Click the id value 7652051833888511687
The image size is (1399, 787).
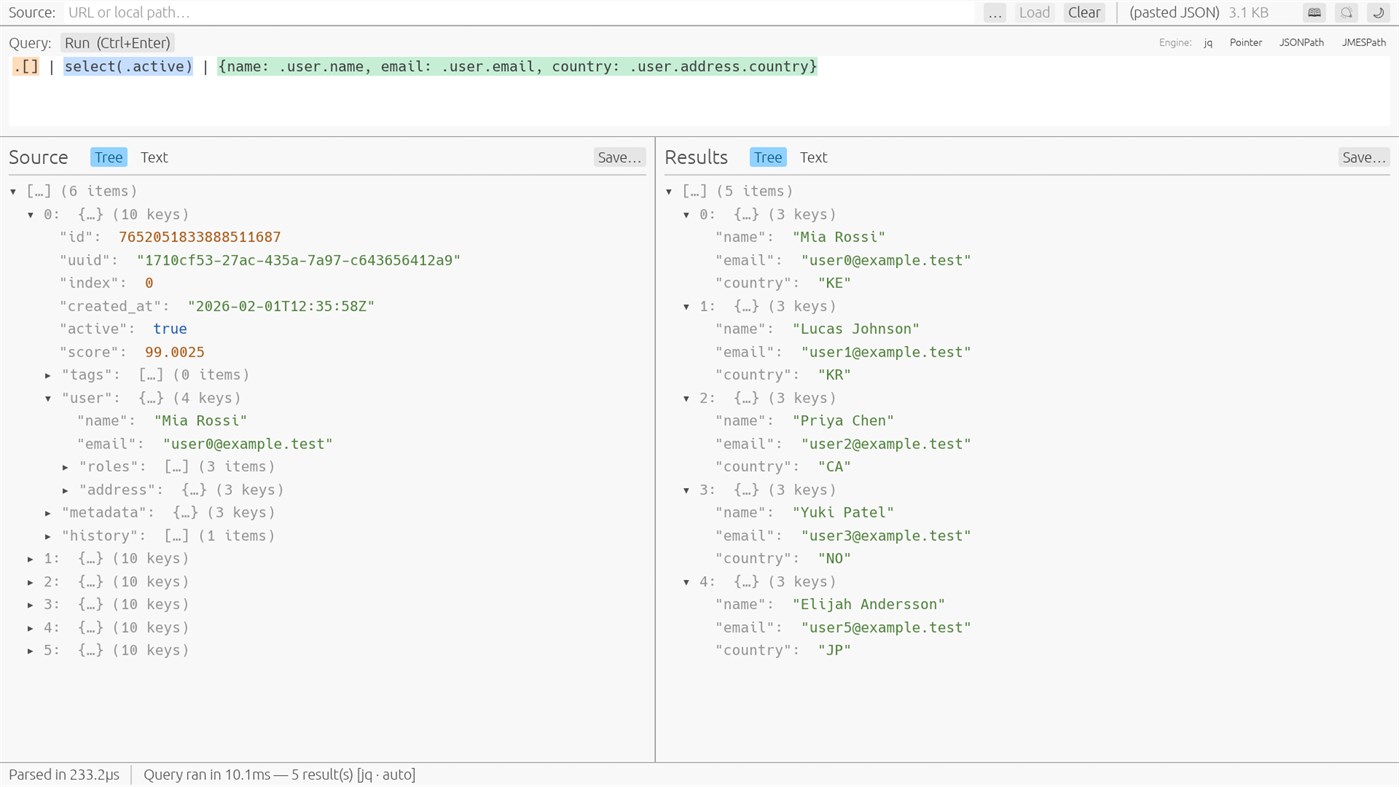[x=200, y=237]
